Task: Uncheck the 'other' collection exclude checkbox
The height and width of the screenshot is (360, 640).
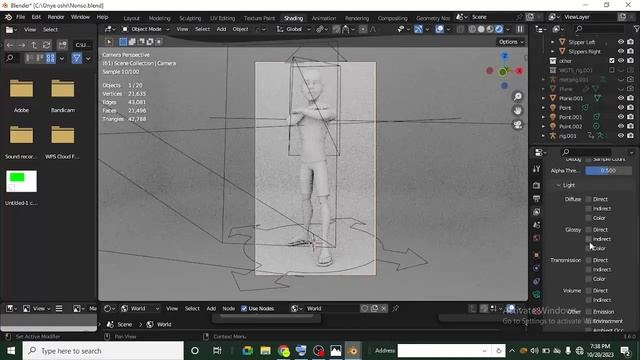Action: [611, 61]
